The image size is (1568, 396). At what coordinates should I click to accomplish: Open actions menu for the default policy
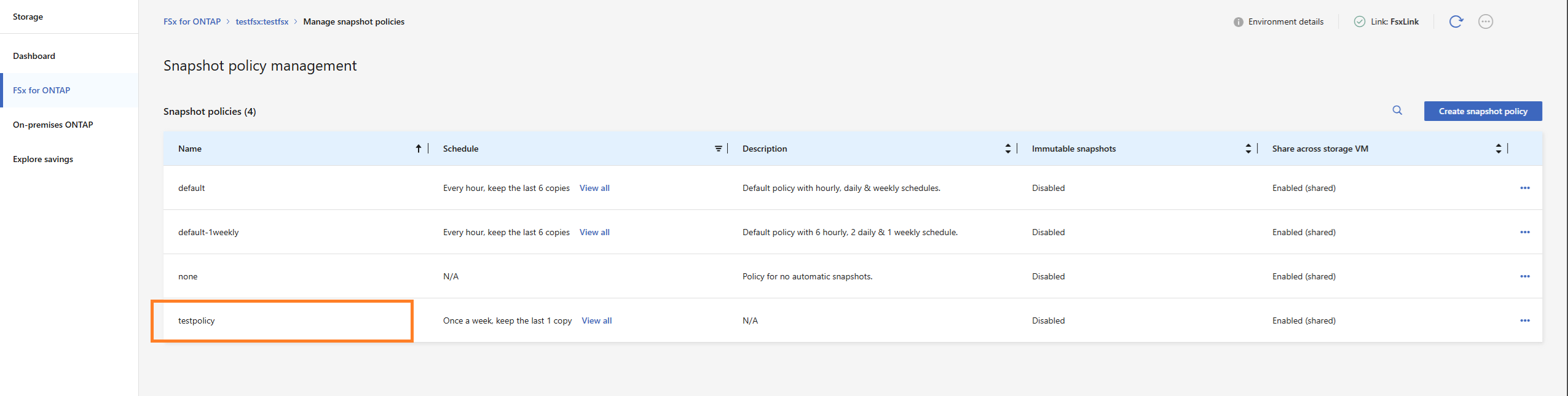click(1524, 188)
